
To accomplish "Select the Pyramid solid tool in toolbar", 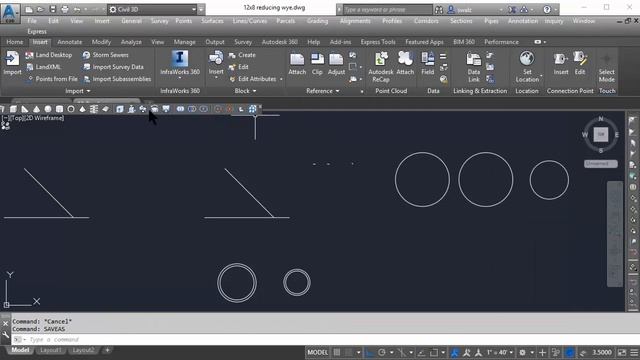I will pos(82,109).
